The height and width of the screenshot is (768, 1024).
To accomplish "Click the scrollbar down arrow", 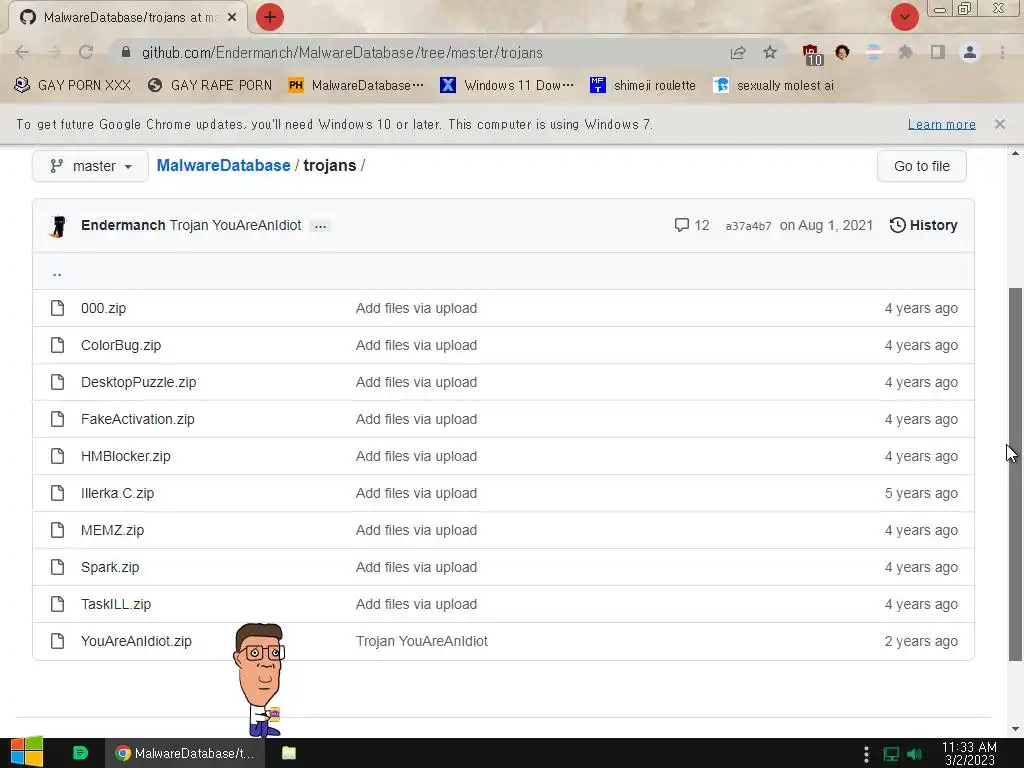I will point(1015,729).
